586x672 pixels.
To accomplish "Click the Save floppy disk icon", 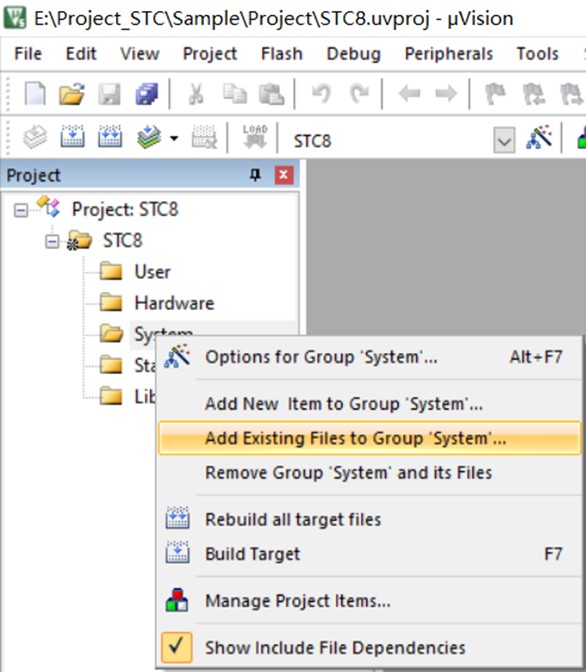I will [x=110, y=93].
